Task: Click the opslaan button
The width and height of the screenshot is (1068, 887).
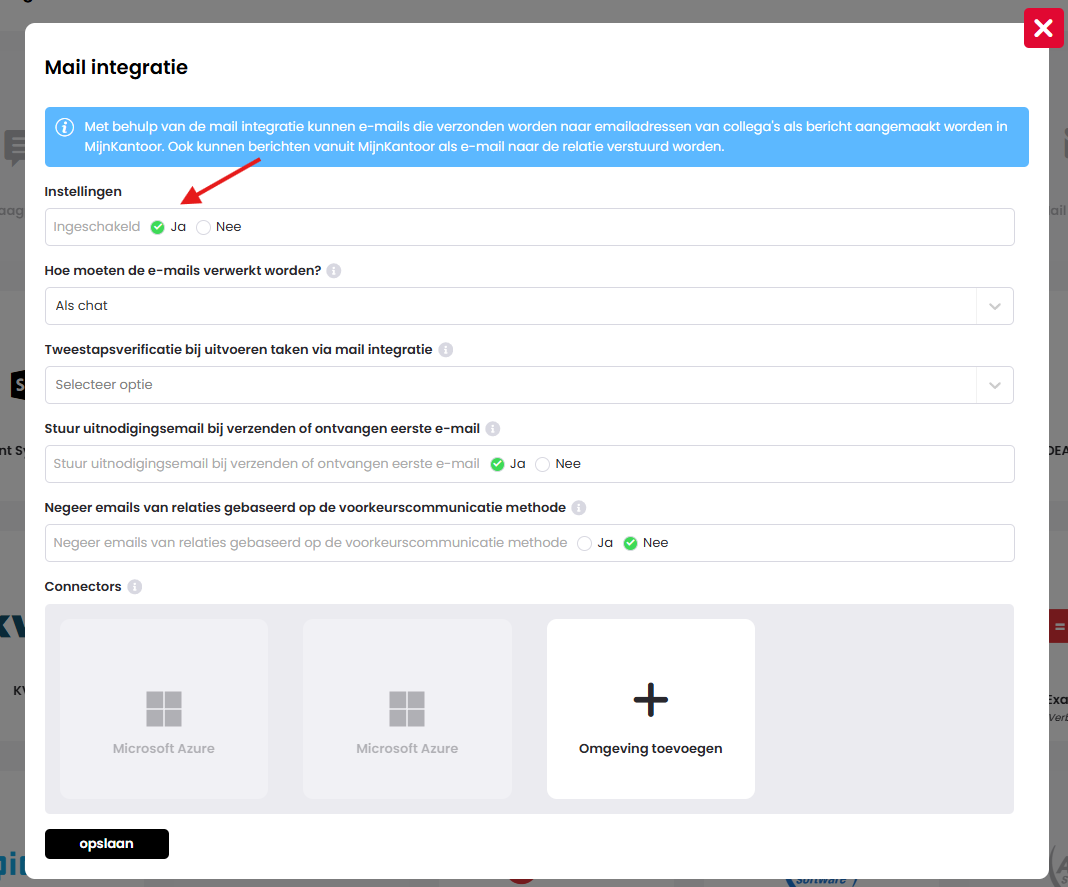Action: pos(107,843)
